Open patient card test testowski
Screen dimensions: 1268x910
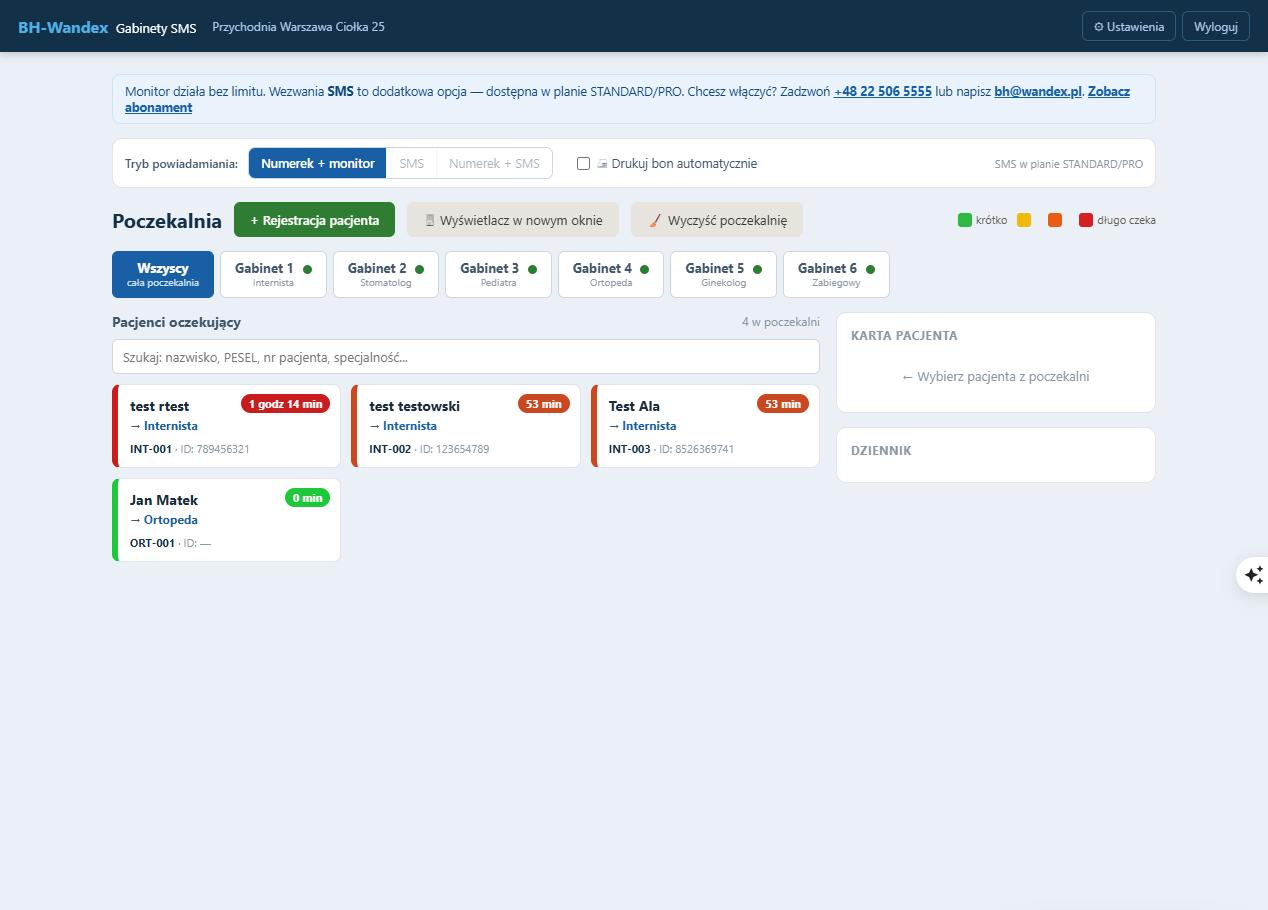(466, 426)
